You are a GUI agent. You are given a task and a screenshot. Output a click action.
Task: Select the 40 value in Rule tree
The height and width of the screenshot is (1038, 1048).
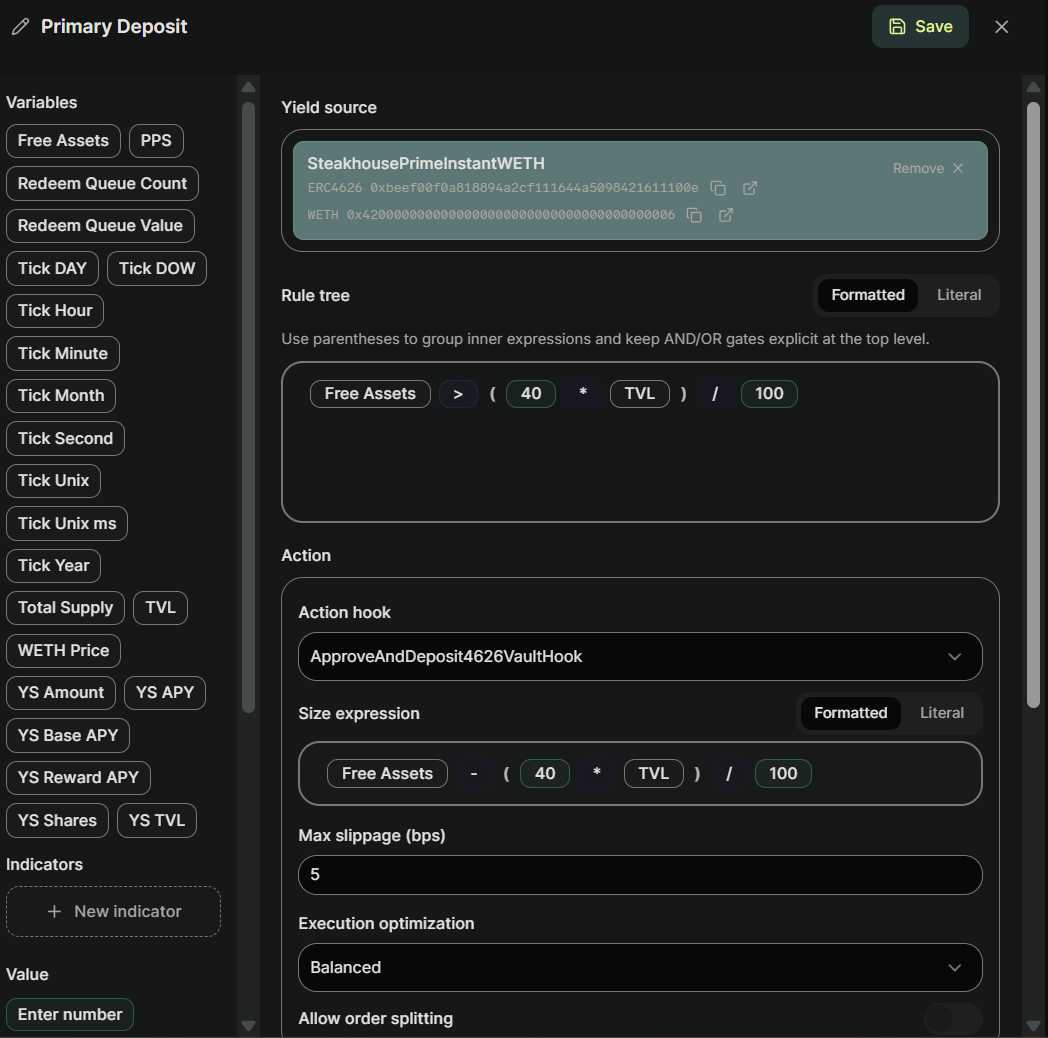531,394
